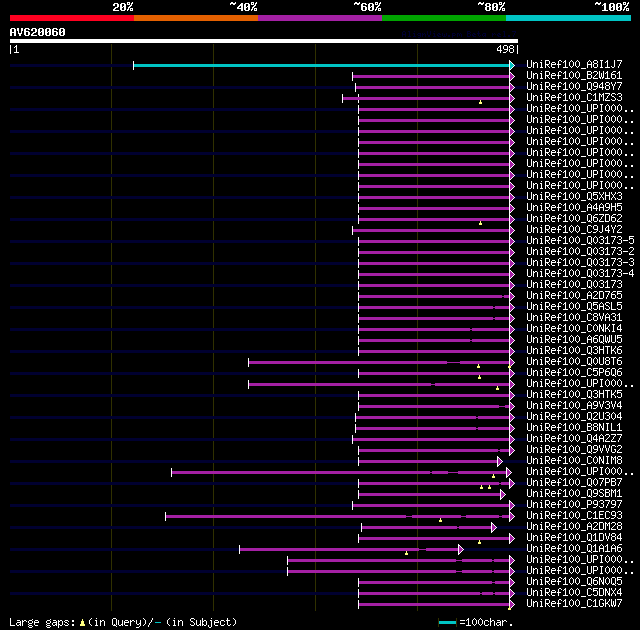This screenshot has width=640, height=630.
Task: Open hit UniRef100_A8I1J7
Action: point(574,64)
